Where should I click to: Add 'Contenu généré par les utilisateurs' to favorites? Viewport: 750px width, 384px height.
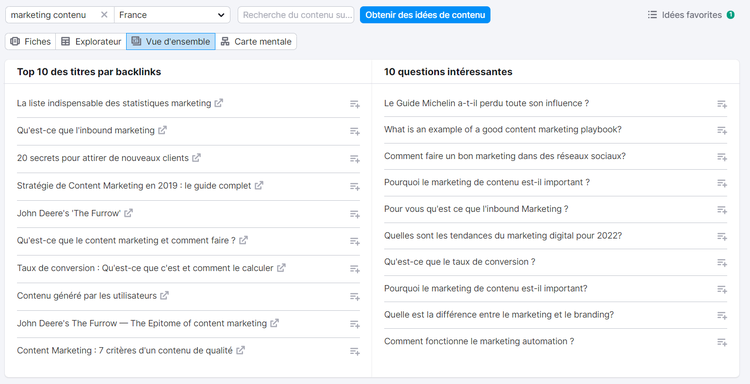click(x=354, y=296)
